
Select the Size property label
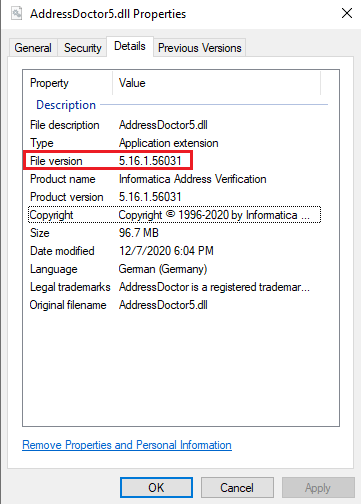pyautogui.click(x=40, y=233)
